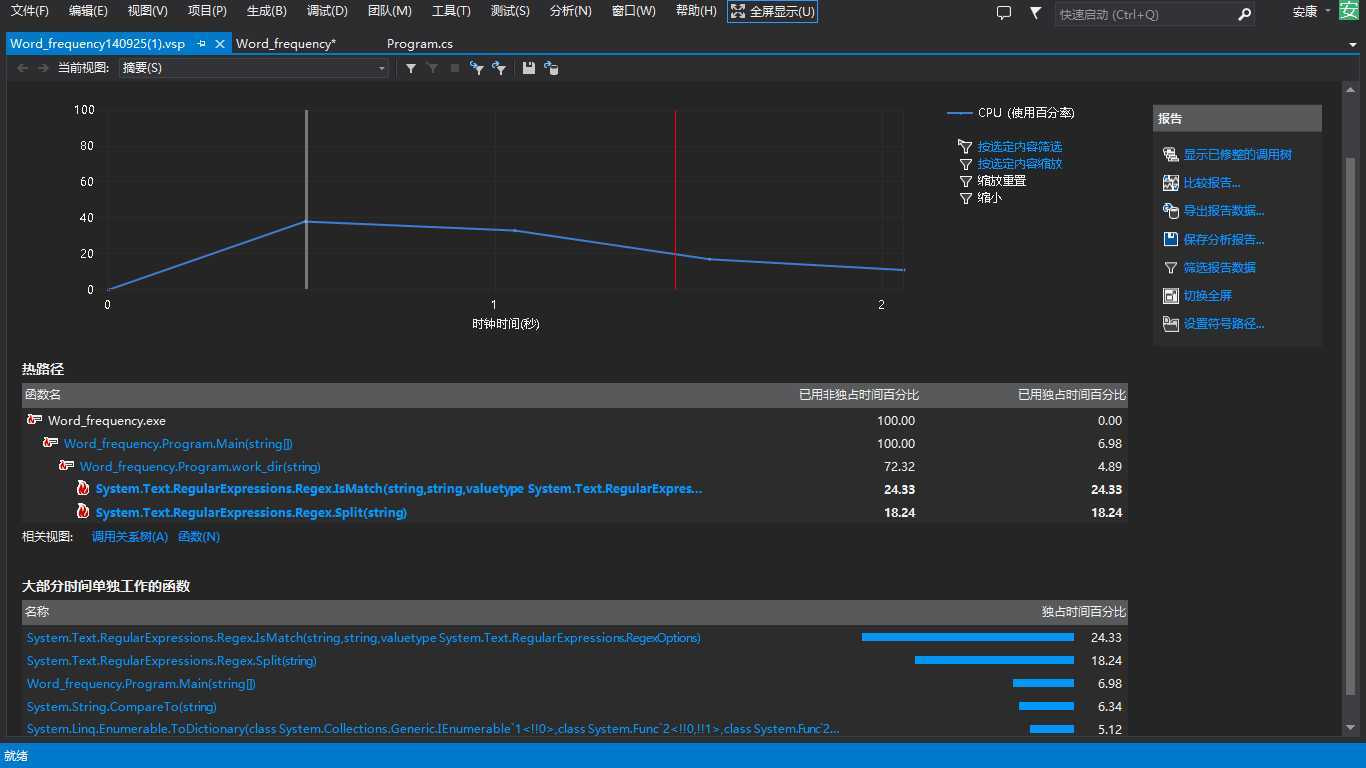Open the 函数(N) related view link
This screenshot has height=768, width=1366.
[x=199, y=537]
